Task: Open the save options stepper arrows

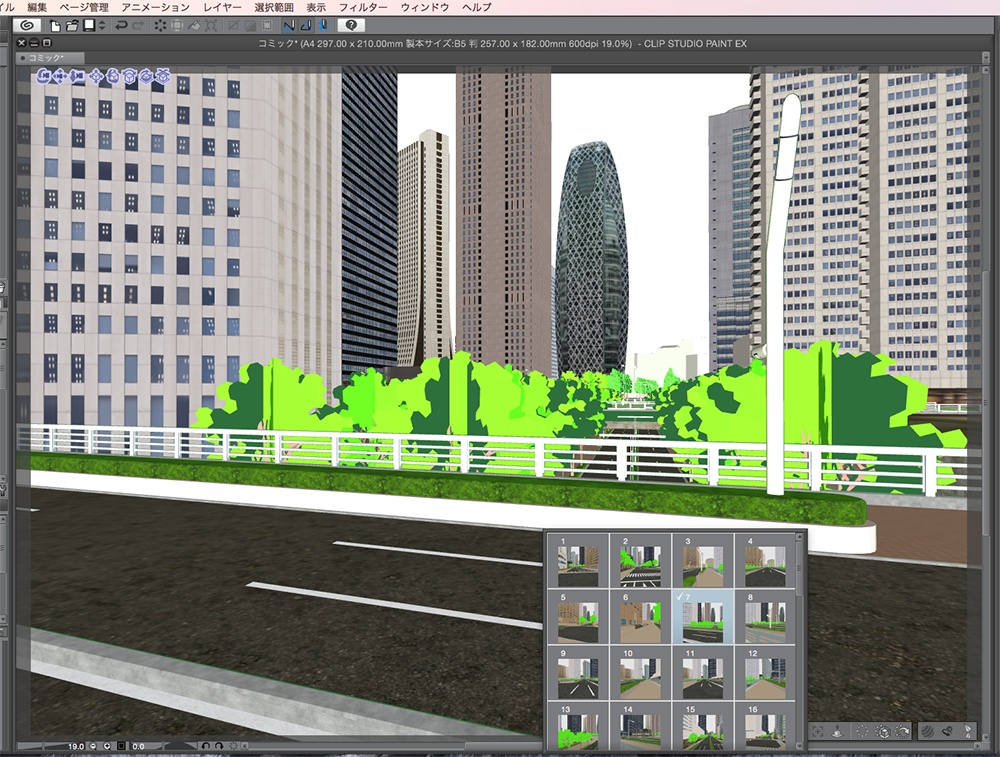Action: pyautogui.click(x=102, y=26)
